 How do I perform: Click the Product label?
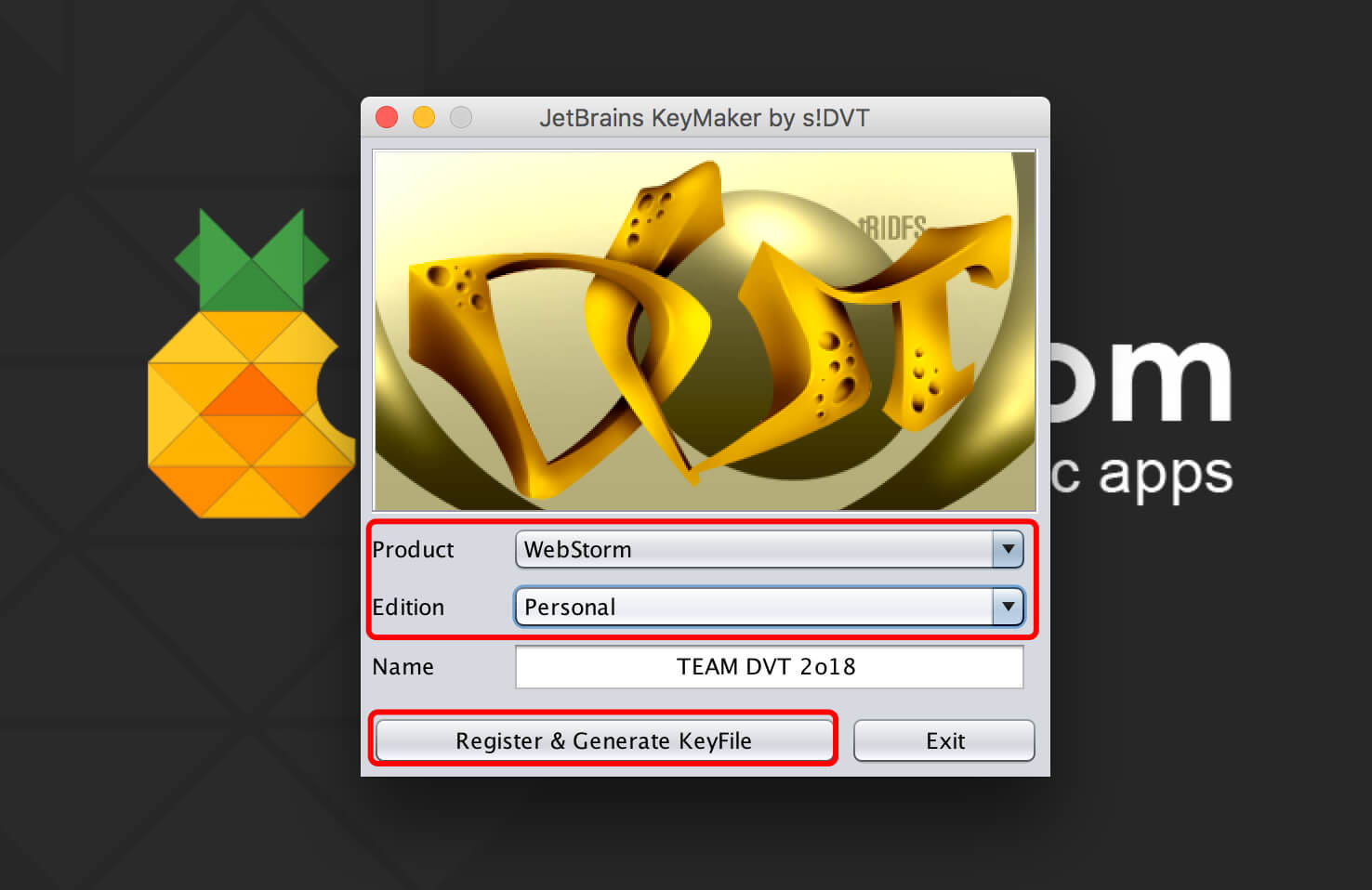pyautogui.click(x=413, y=549)
